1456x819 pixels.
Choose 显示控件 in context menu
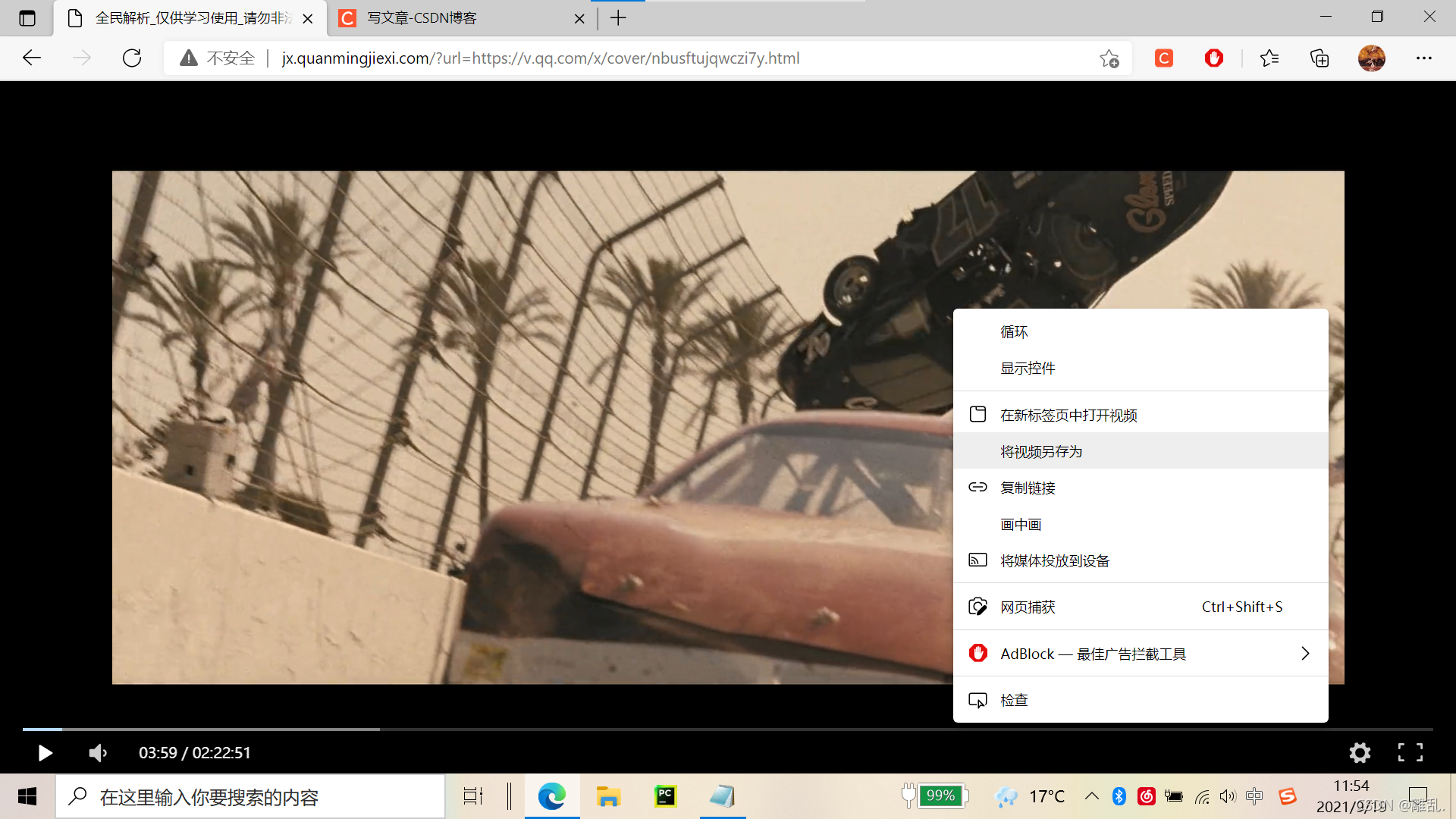point(1141,369)
